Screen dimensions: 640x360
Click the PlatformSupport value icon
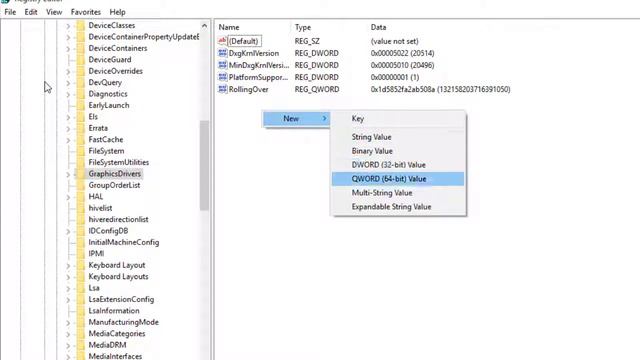[x=222, y=77]
